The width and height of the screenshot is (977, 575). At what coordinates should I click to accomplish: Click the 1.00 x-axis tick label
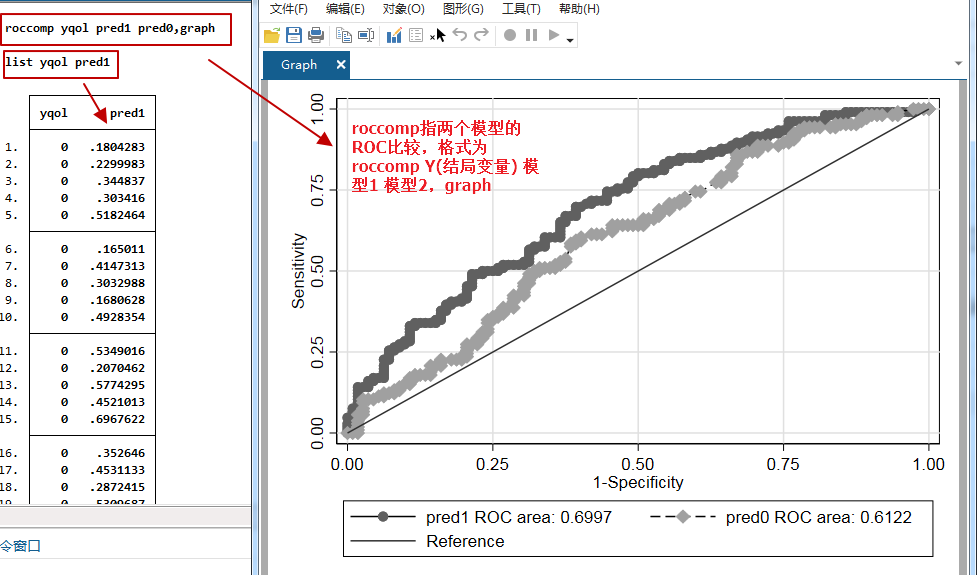[928, 464]
